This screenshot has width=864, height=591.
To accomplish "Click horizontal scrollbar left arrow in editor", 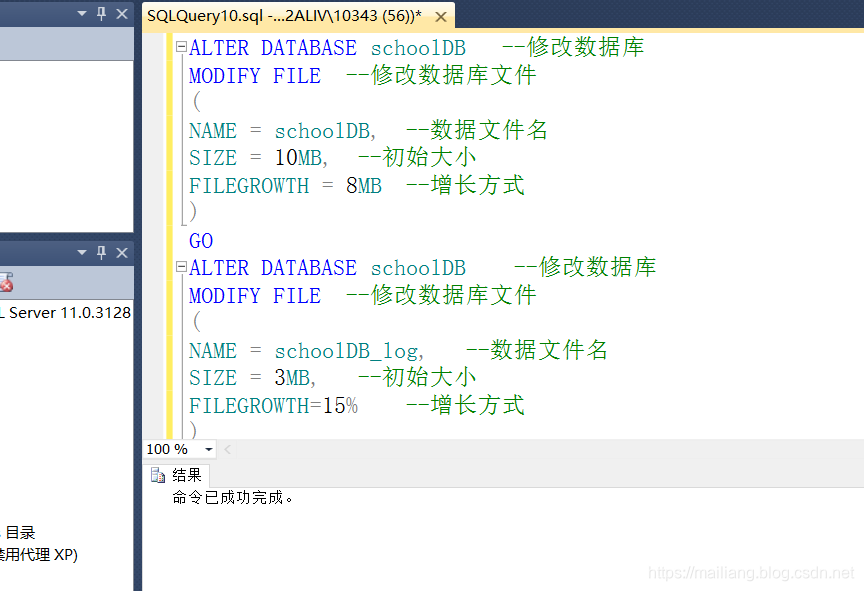I will point(228,449).
